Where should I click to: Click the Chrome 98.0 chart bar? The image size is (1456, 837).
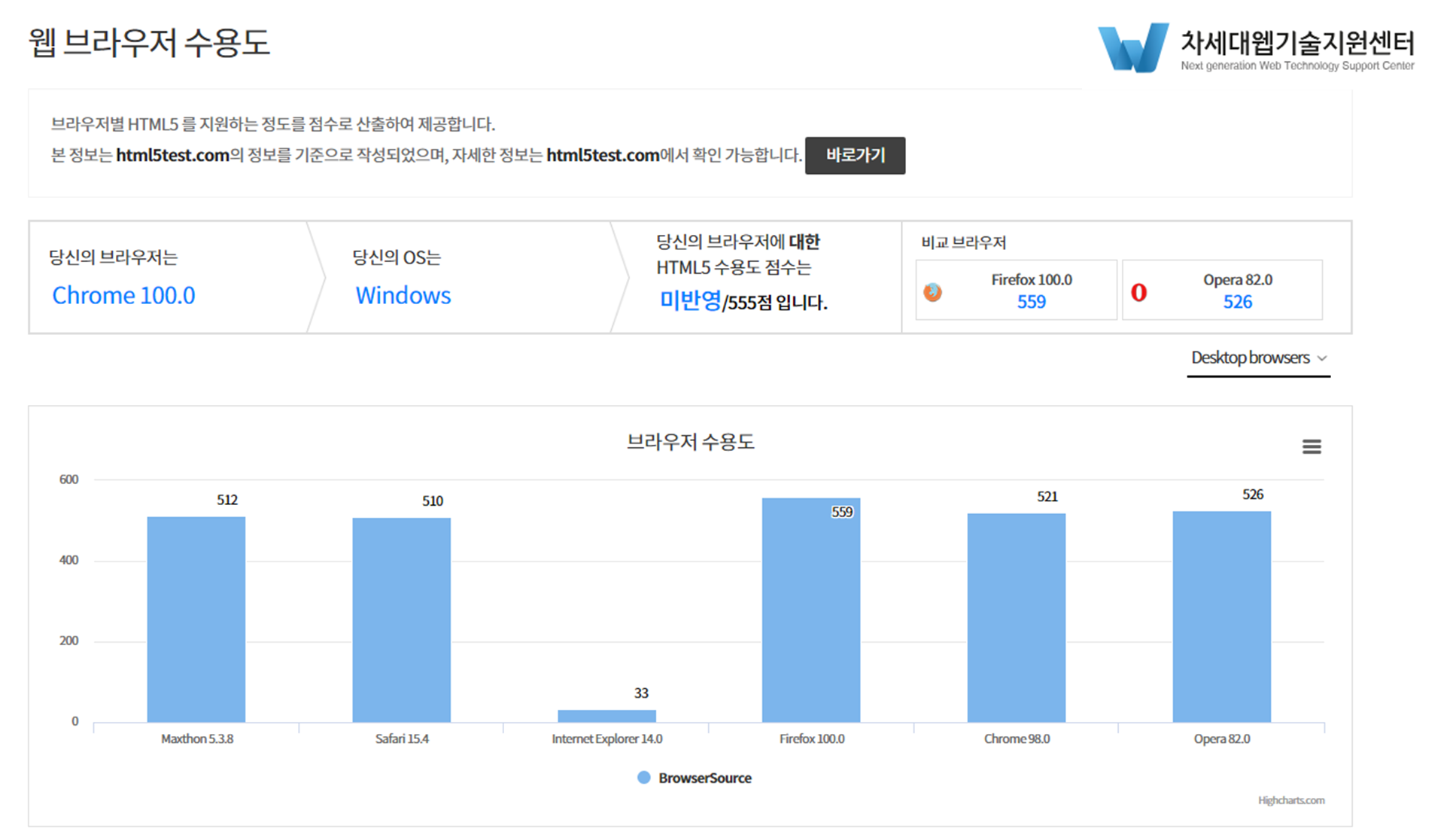(1016, 617)
